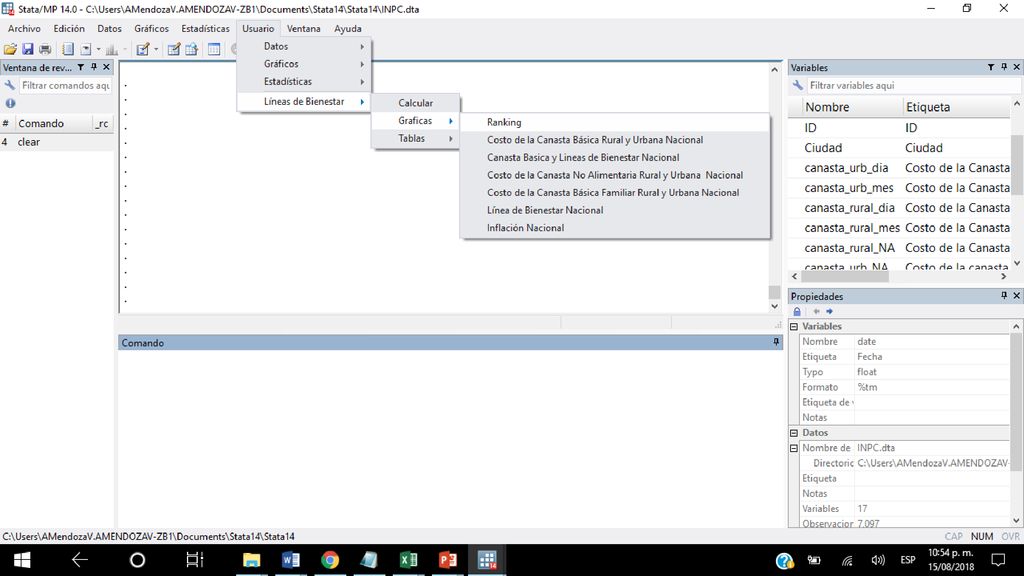Click the Viewer icon in toolbar
Screen dimensions: 1024x576
[x=86, y=49]
